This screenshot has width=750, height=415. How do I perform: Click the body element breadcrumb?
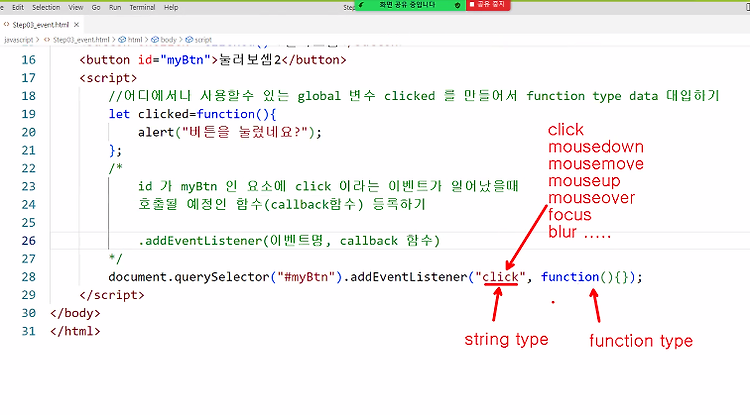[168, 40]
